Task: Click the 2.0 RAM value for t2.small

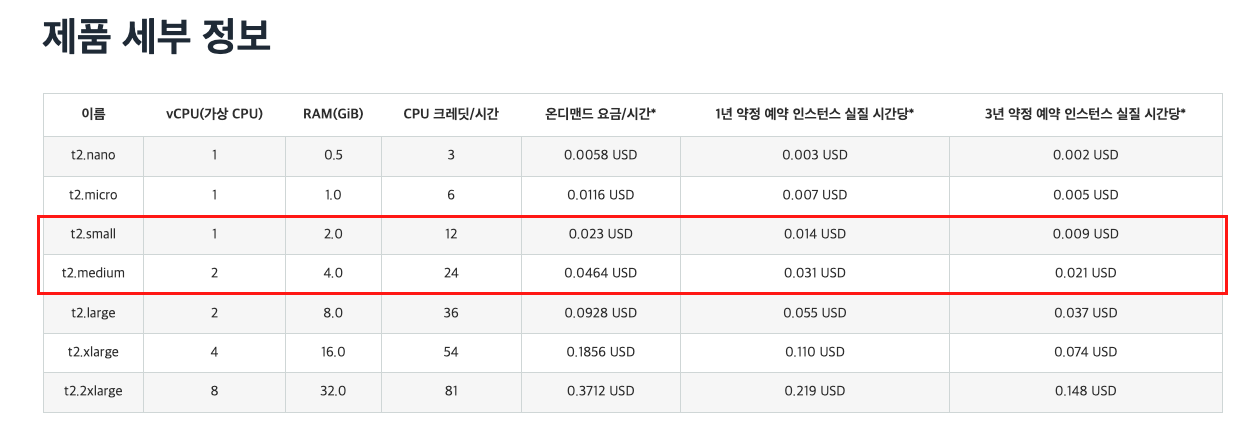Action: pos(333,234)
